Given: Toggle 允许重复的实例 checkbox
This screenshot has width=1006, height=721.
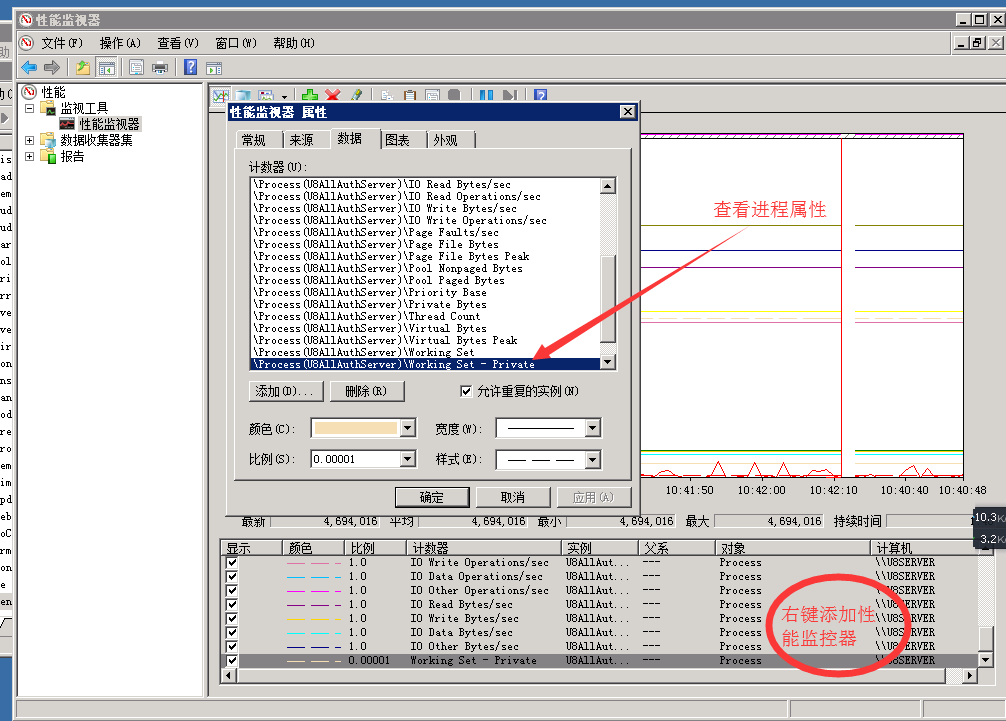Looking at the screenshot, I should click(x=466, y=391).
